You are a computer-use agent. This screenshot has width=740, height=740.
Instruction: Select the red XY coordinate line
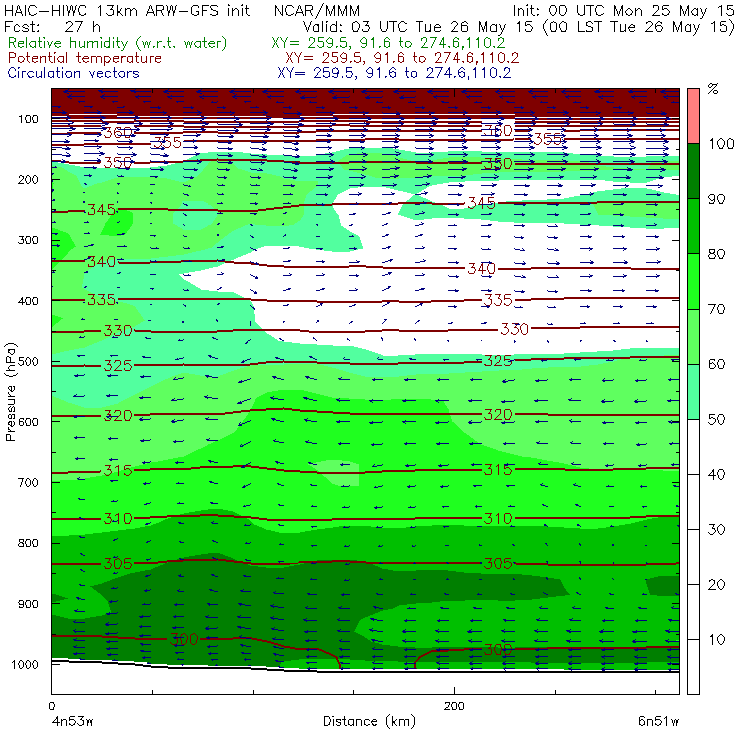click(402, 58)
